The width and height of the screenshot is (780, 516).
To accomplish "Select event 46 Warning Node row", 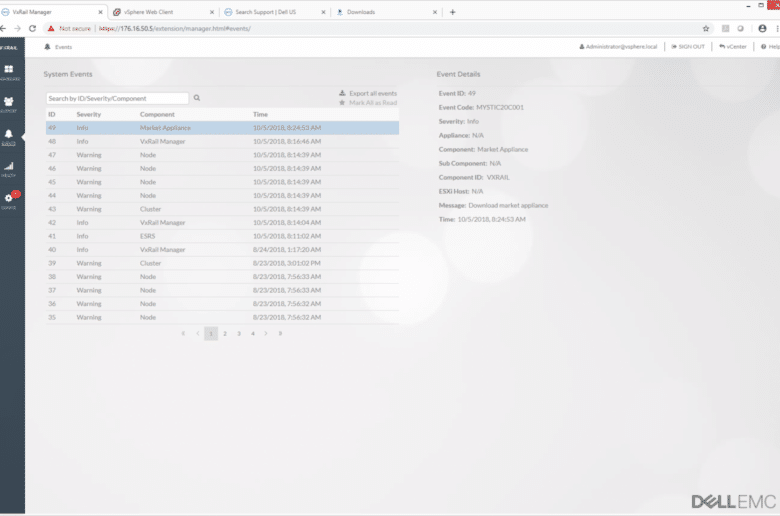I will 222,168.
